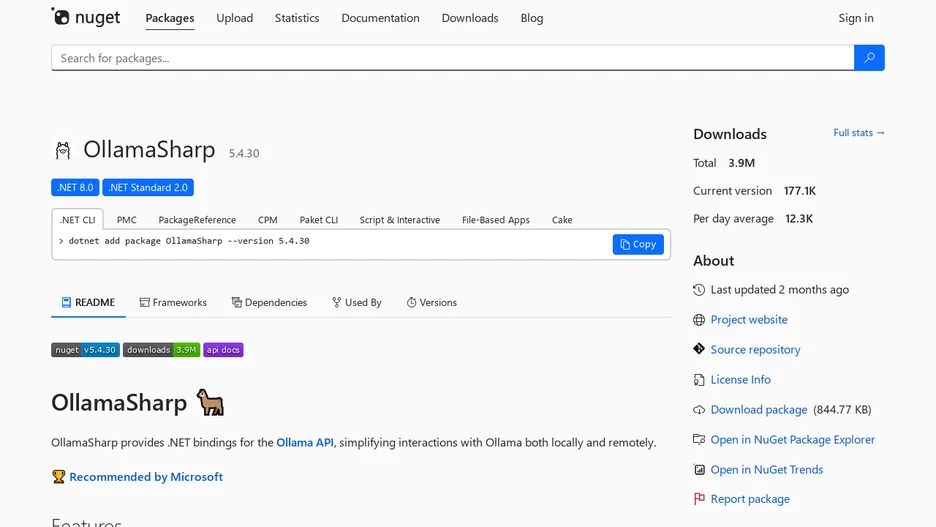Go to Upload in top navigation
The image size is (936, 527).
(235, 18)
